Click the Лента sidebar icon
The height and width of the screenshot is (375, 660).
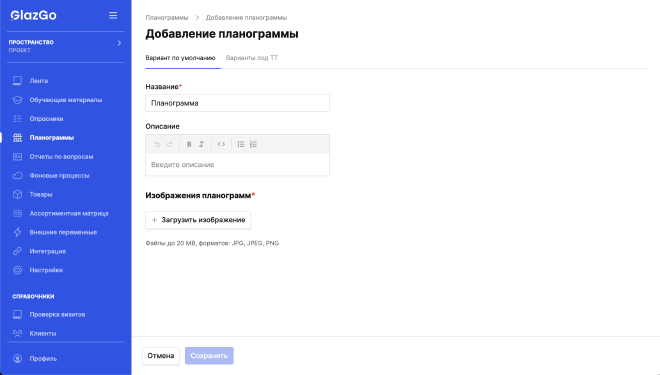[x=17, y=81]
